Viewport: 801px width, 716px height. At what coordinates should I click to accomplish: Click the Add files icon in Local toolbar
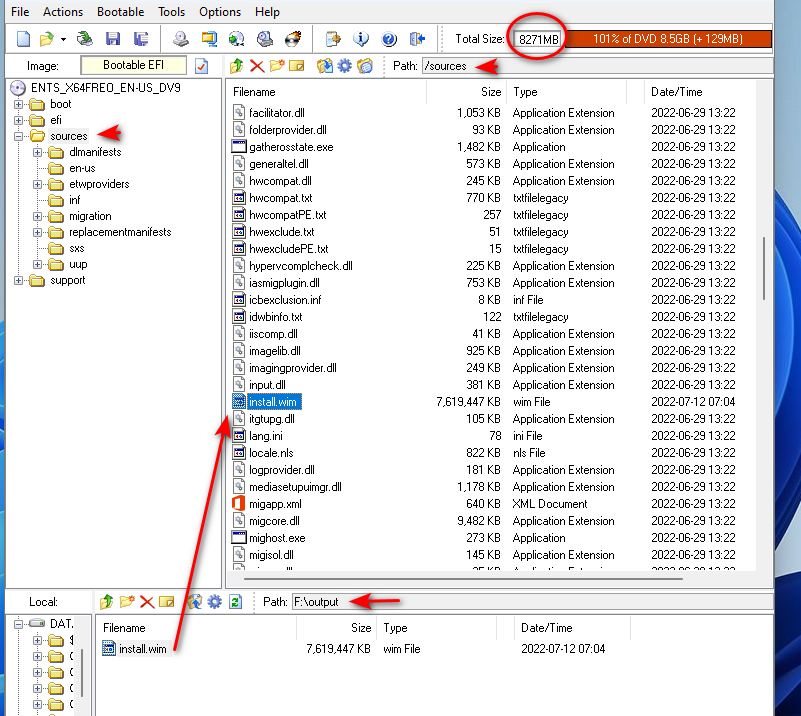click(195, 602)
